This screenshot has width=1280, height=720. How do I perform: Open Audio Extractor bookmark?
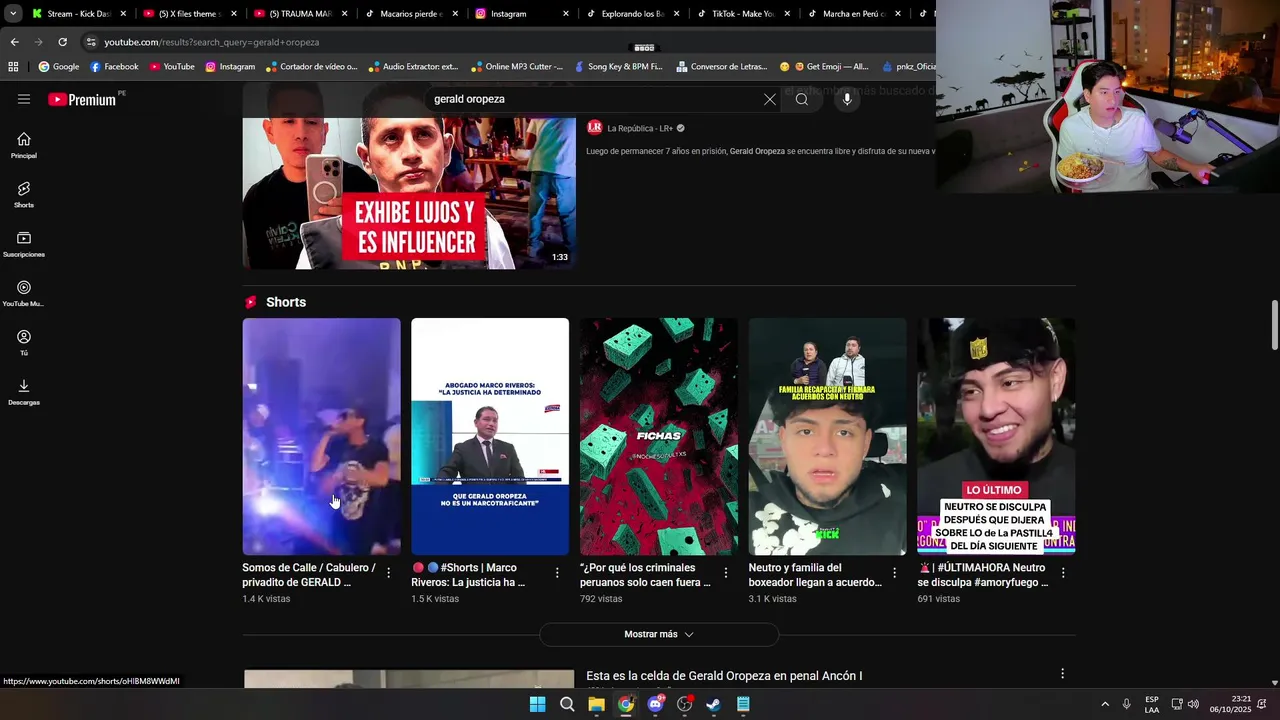[413, 67]
